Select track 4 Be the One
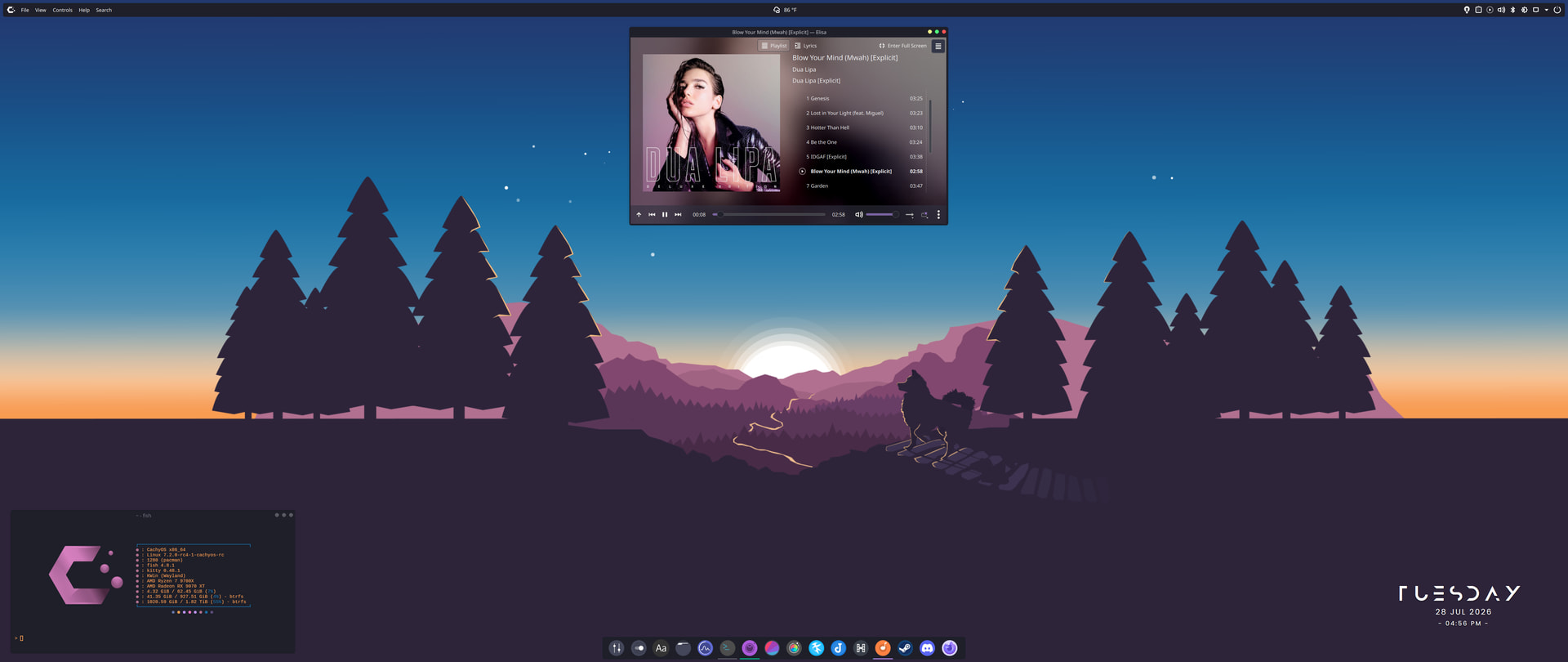Screen dimensions: 1568x662 pyautogui.click(x=864, y=142)
